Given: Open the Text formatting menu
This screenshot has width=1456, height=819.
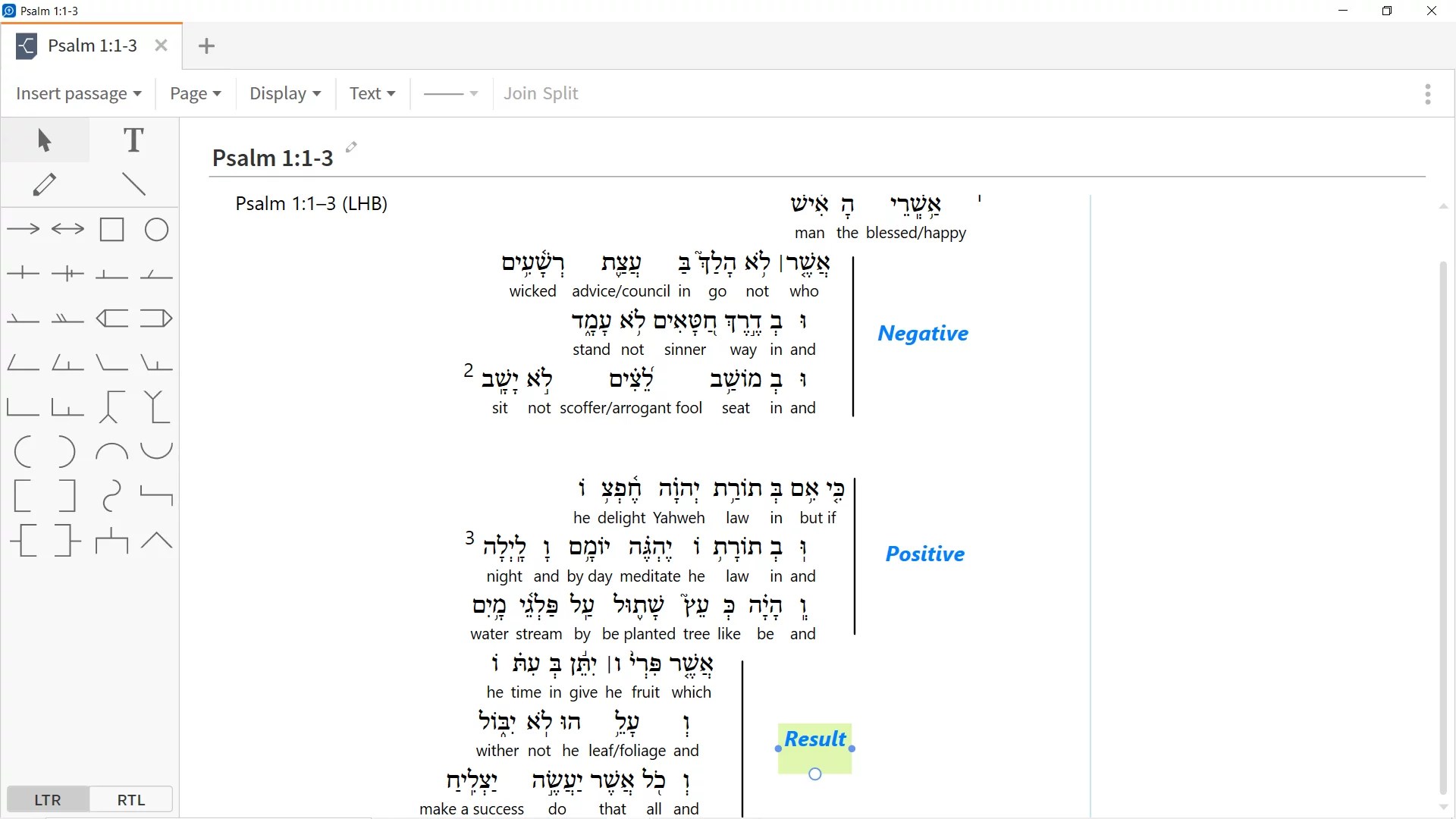Looking at the screenshot, I should pos(372,93).
